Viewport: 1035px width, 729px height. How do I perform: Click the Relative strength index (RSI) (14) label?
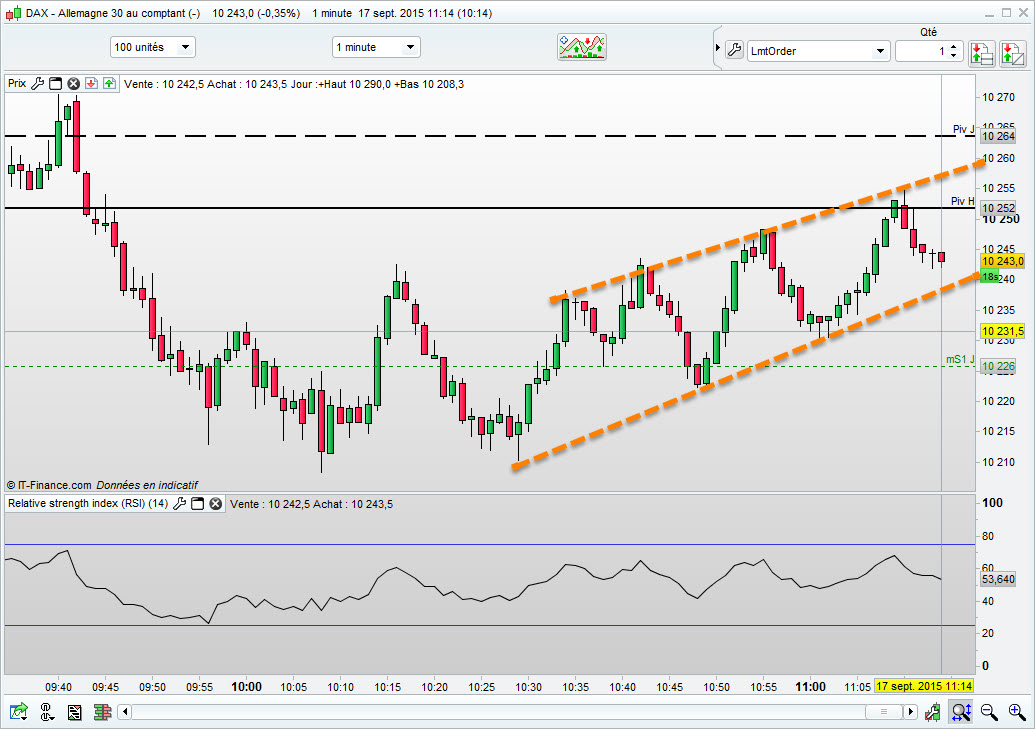(88, 503)
